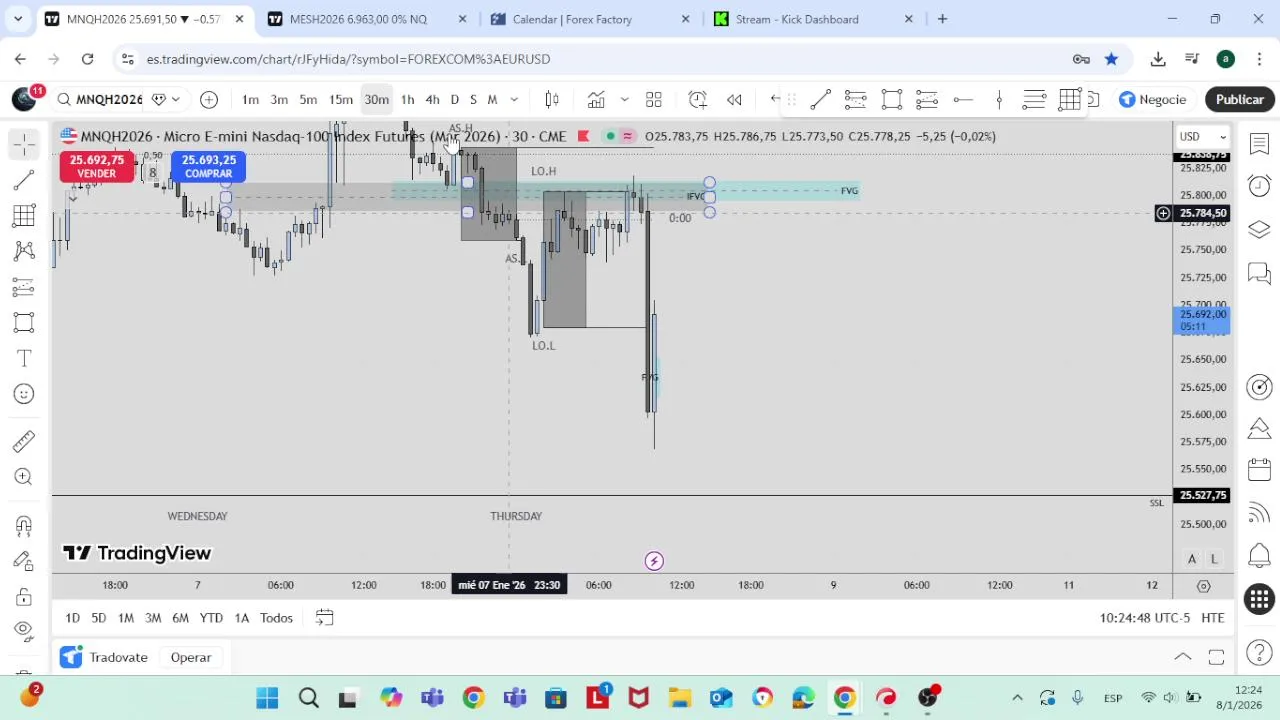Expand the timeframe interval dropdown
The width and height of the screenshot is (1280, 720).
514,99
